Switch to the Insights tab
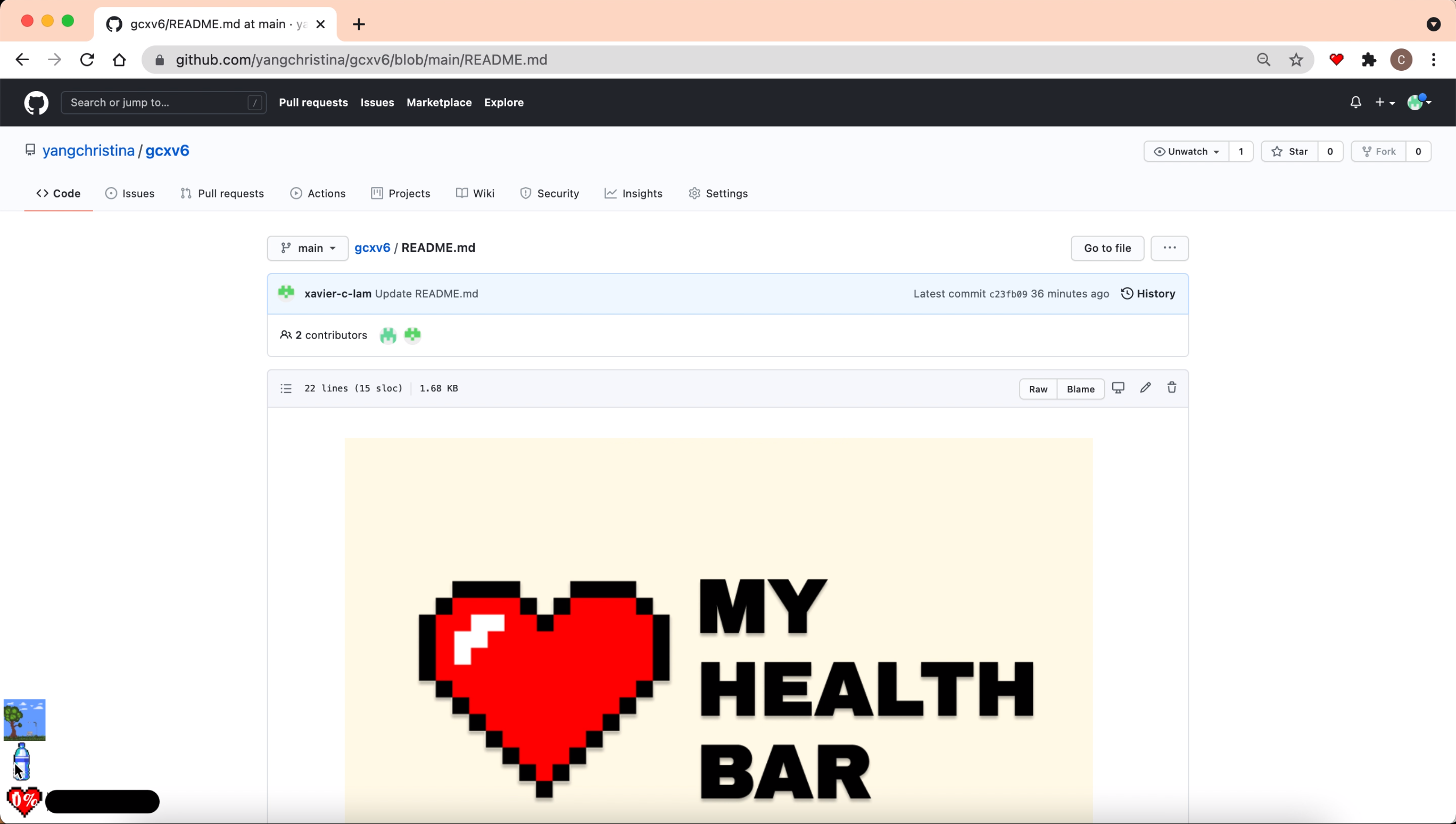 tap(633, 194)
